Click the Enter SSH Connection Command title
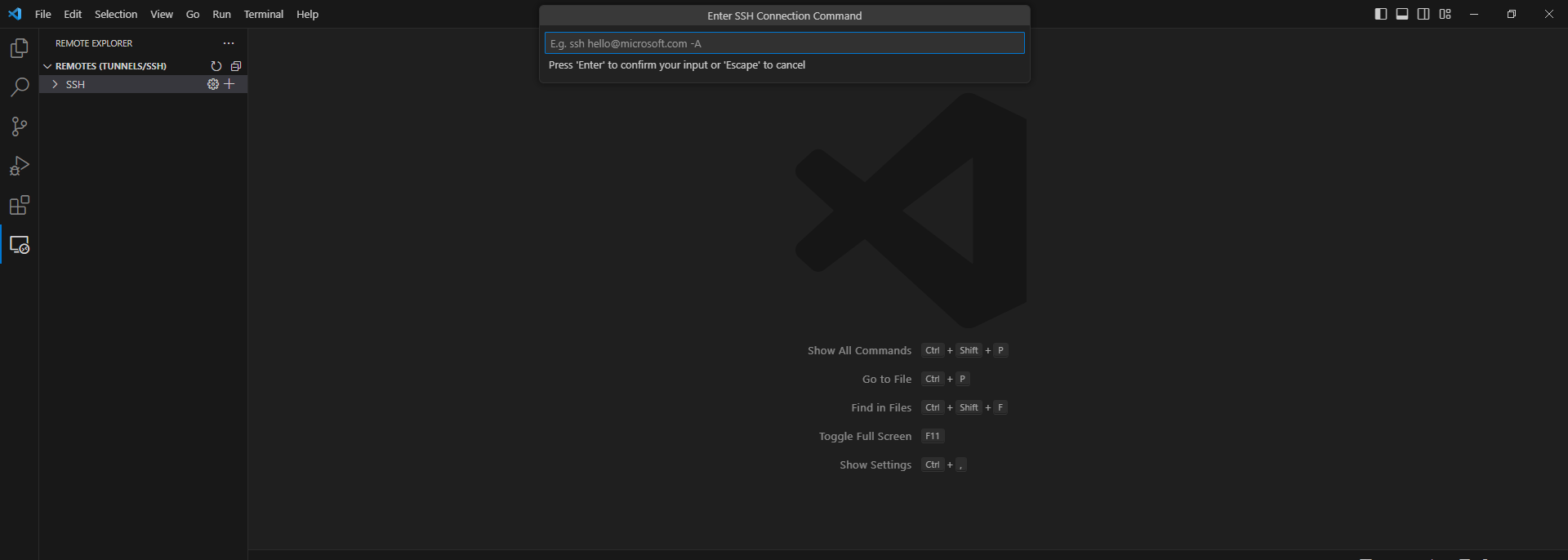Image resolution: width=1568 pixels, height=560 pixels. (x=785, y=16)
